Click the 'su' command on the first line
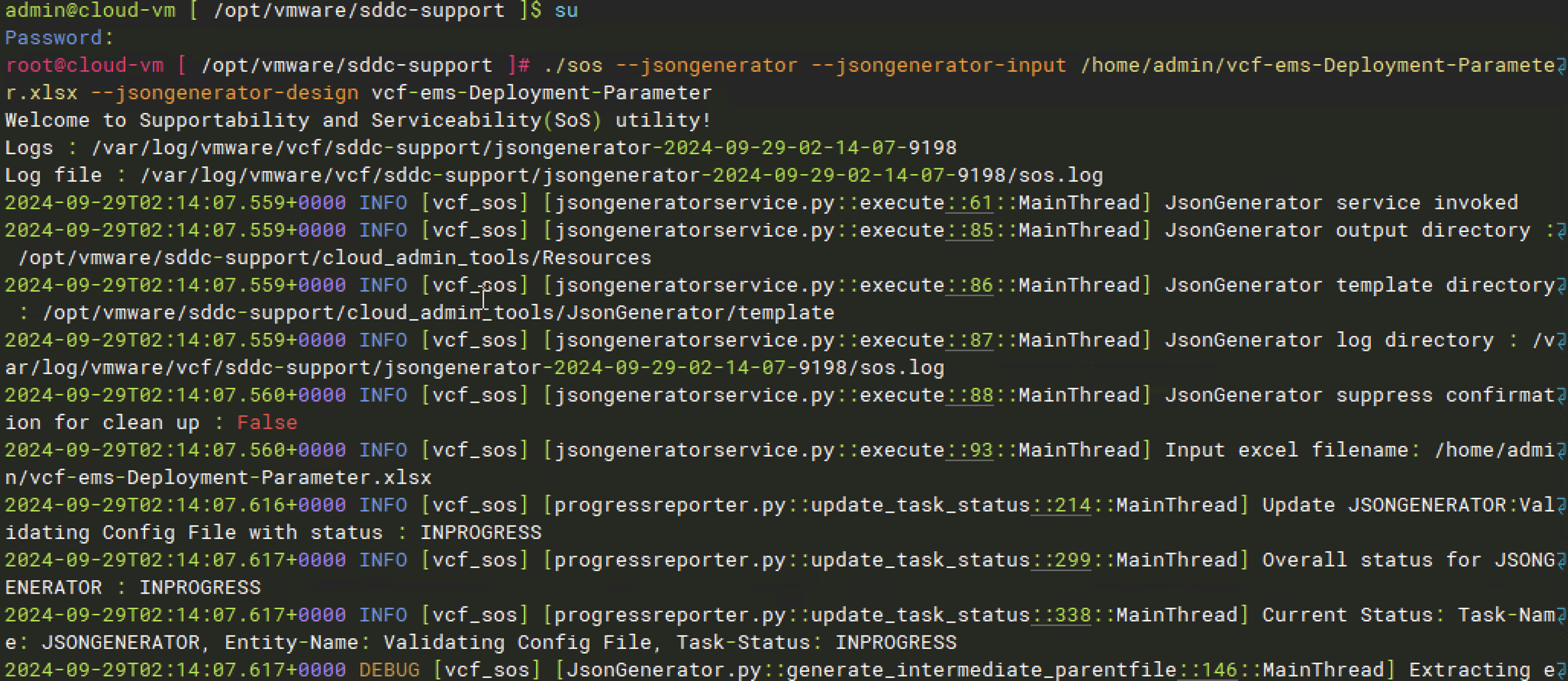The height and width of the screenshot is (681, 1568). [x=566, y=10]
